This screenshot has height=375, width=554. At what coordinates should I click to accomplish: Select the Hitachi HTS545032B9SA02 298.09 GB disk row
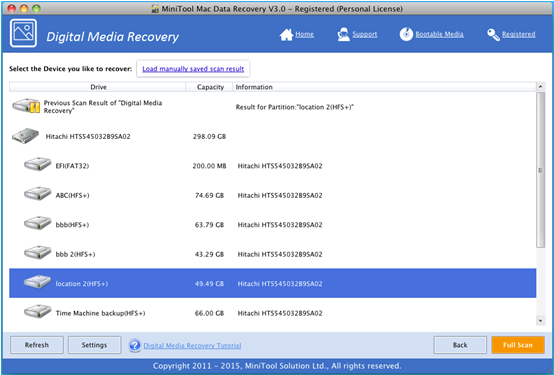(272, 136)
